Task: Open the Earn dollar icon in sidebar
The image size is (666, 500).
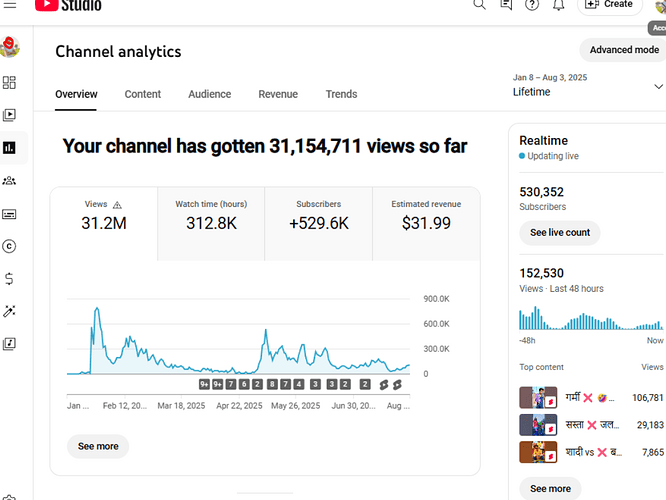Action: click(9, 279)
